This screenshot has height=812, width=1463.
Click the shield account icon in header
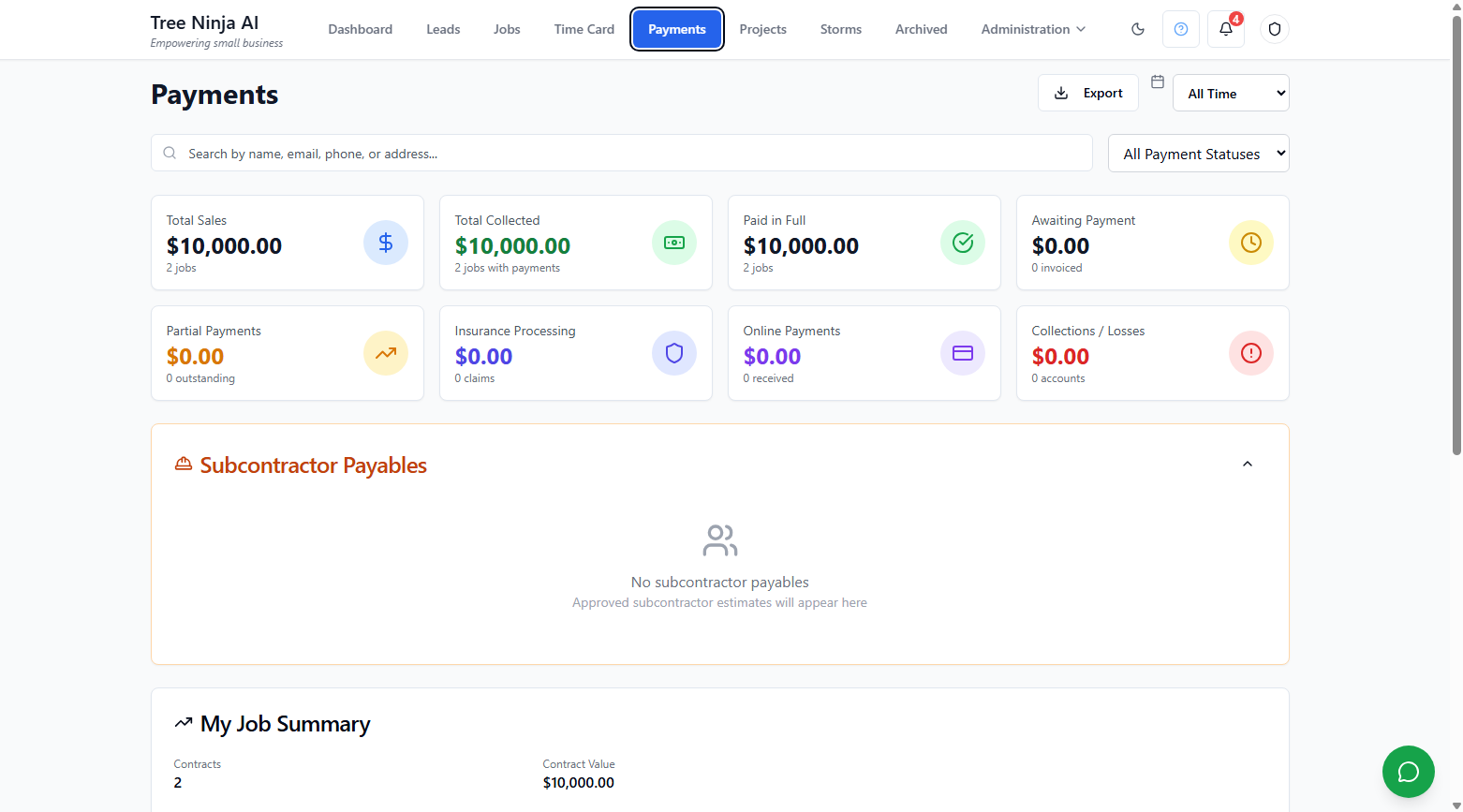(1274, 29)
